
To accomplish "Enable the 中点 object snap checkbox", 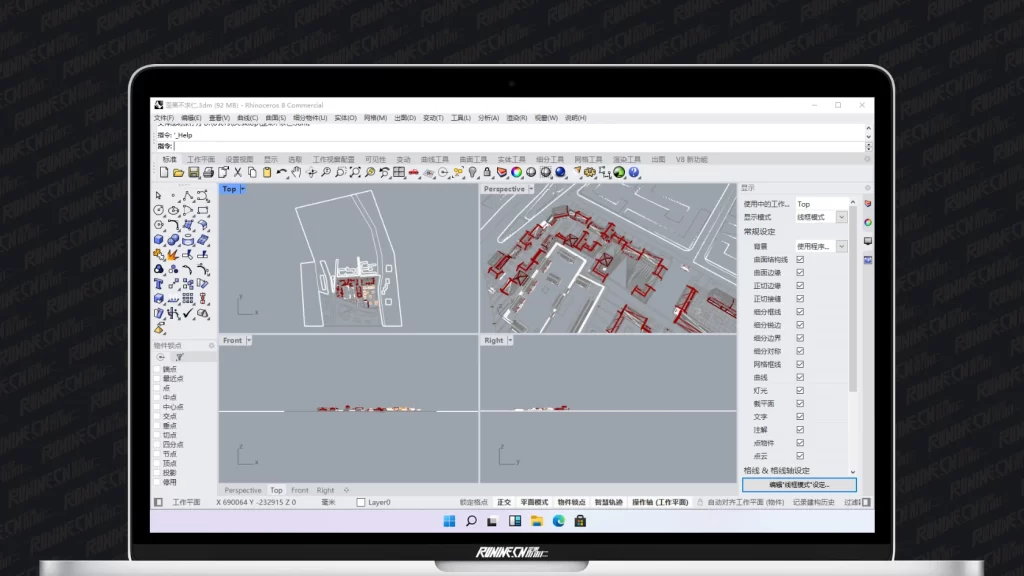I will 156,397.
